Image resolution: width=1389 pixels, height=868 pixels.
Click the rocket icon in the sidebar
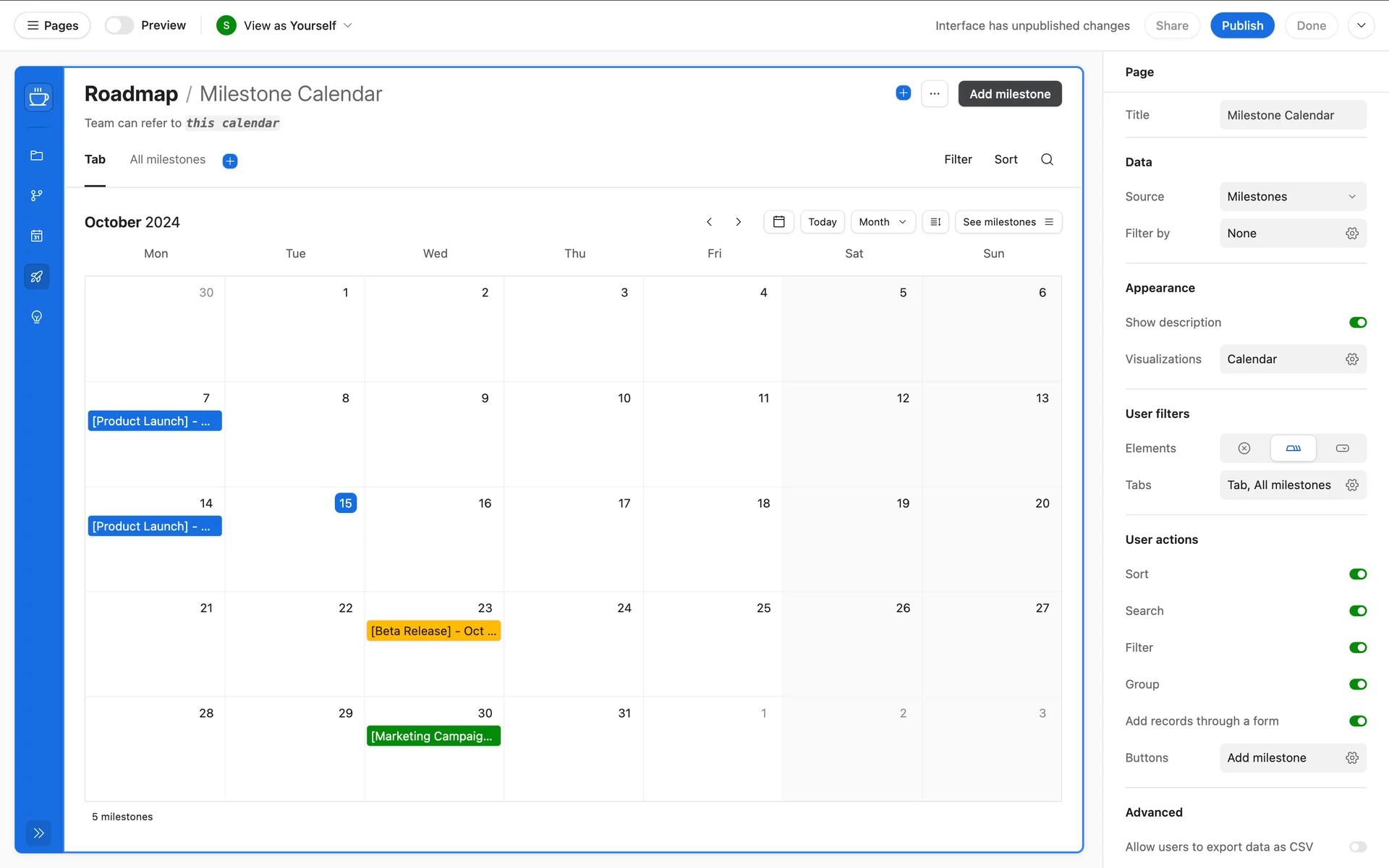(x=37, y=276)
